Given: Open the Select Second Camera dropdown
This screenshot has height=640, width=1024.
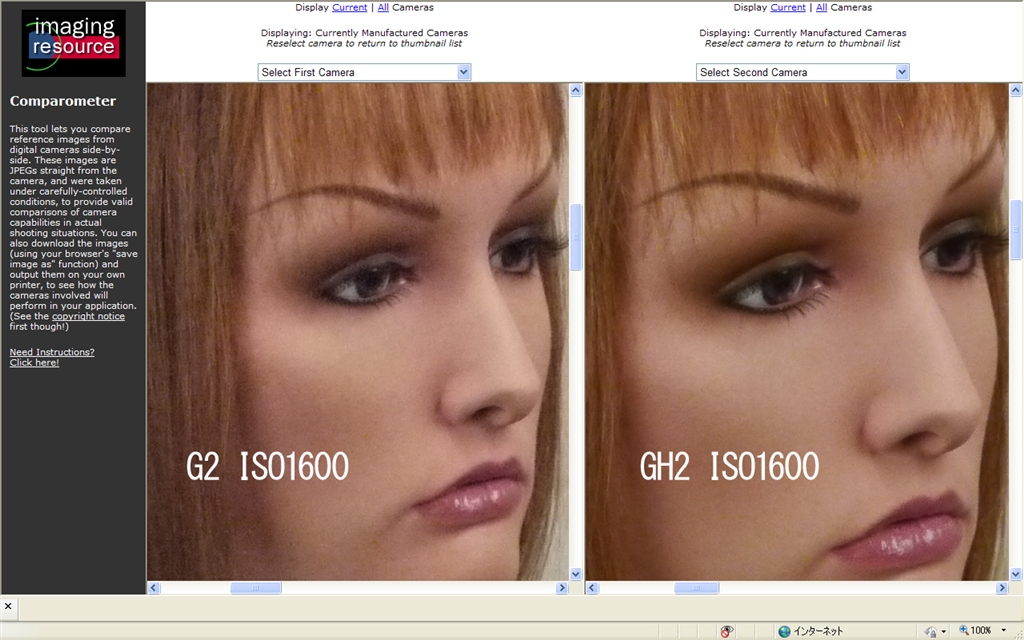Looking at the screenshot, I should (803, 72).
